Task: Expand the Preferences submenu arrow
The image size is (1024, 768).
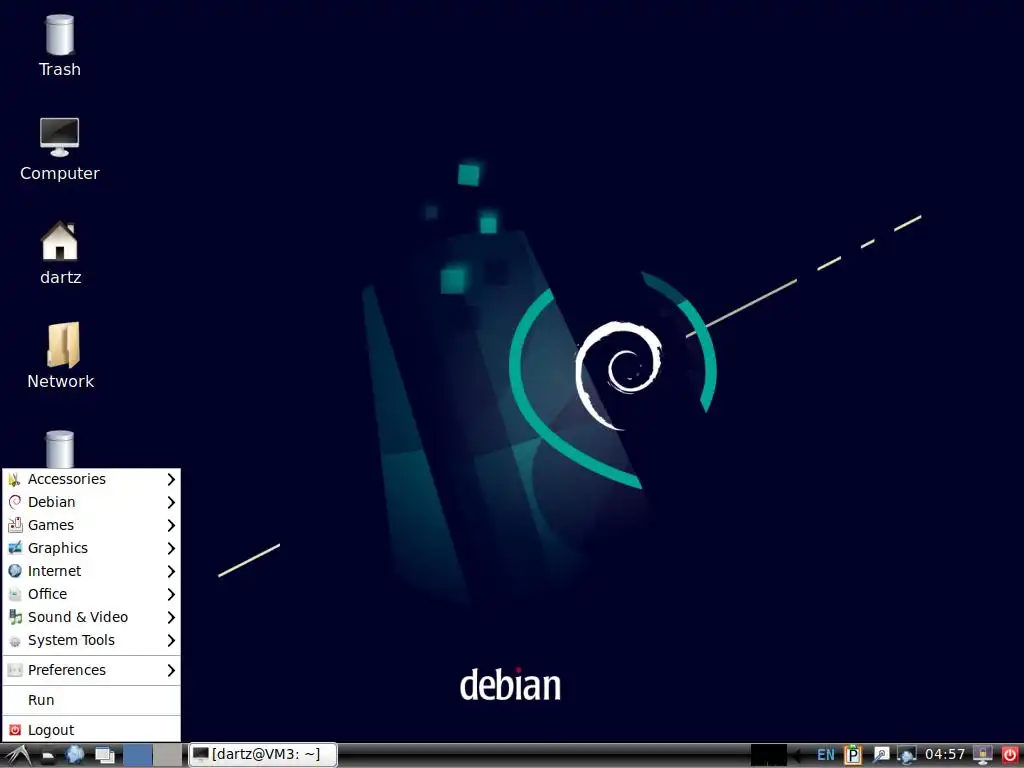Action: click(171, 670)
